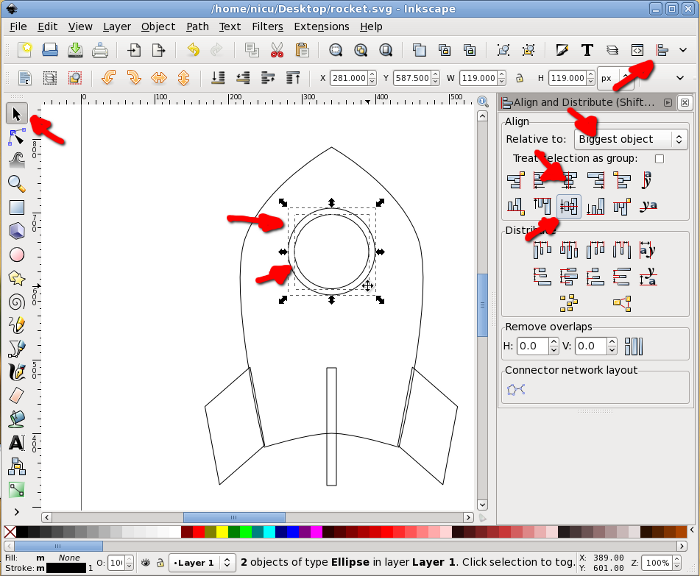Open the Path menu
Image resolution: width=700 pixels, height=576 pixels.
pos(197,27)
